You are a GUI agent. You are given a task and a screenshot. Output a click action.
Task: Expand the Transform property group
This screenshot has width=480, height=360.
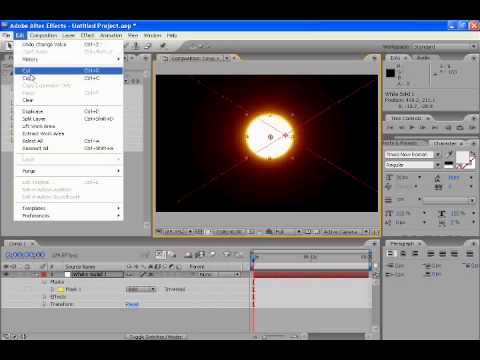pyautogui.click(x=44, y=304)
